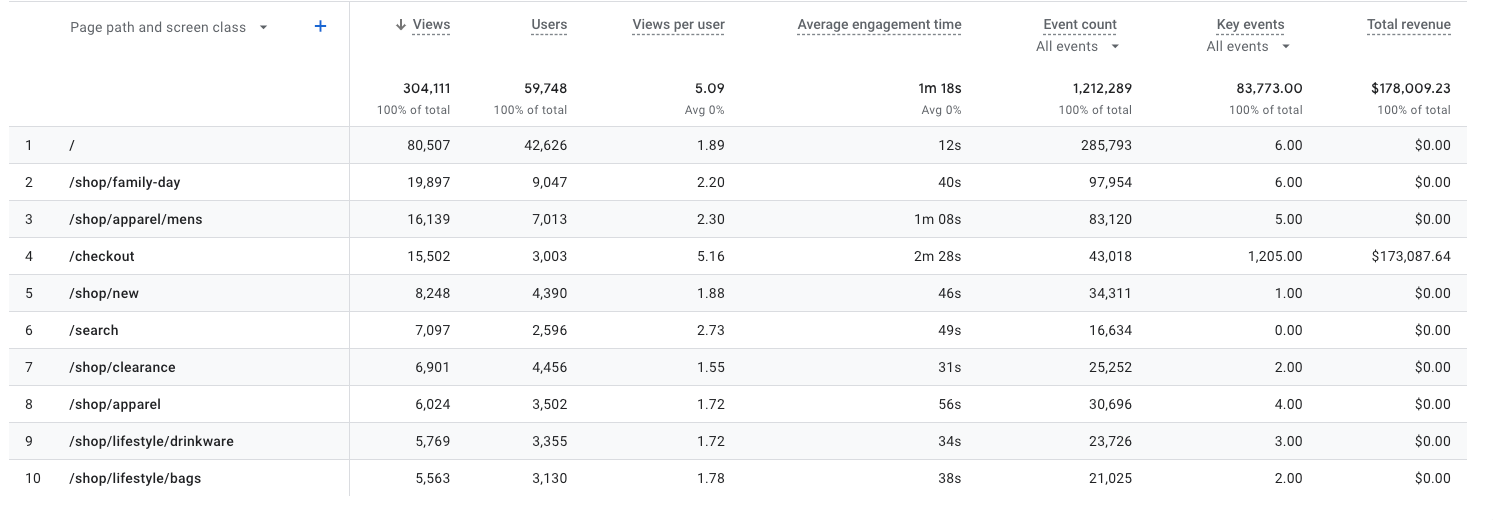Select the /search page path

point(94,331)
